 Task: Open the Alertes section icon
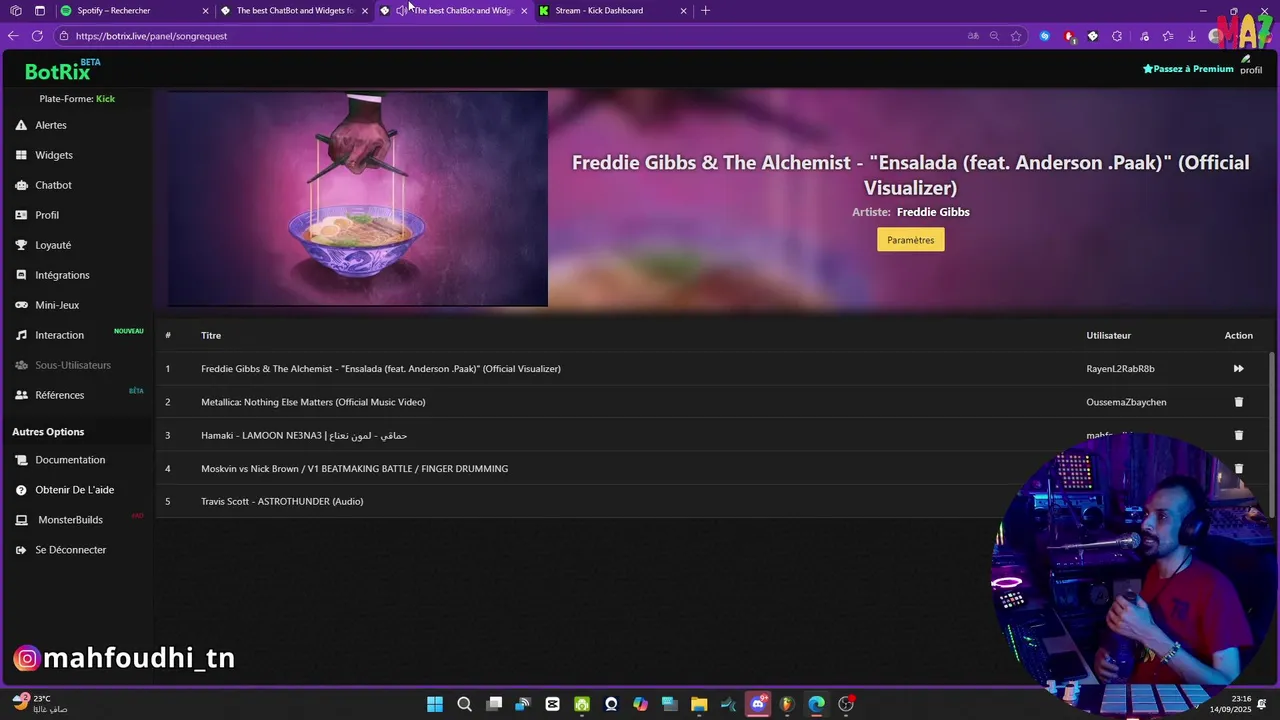click(21, 125)
